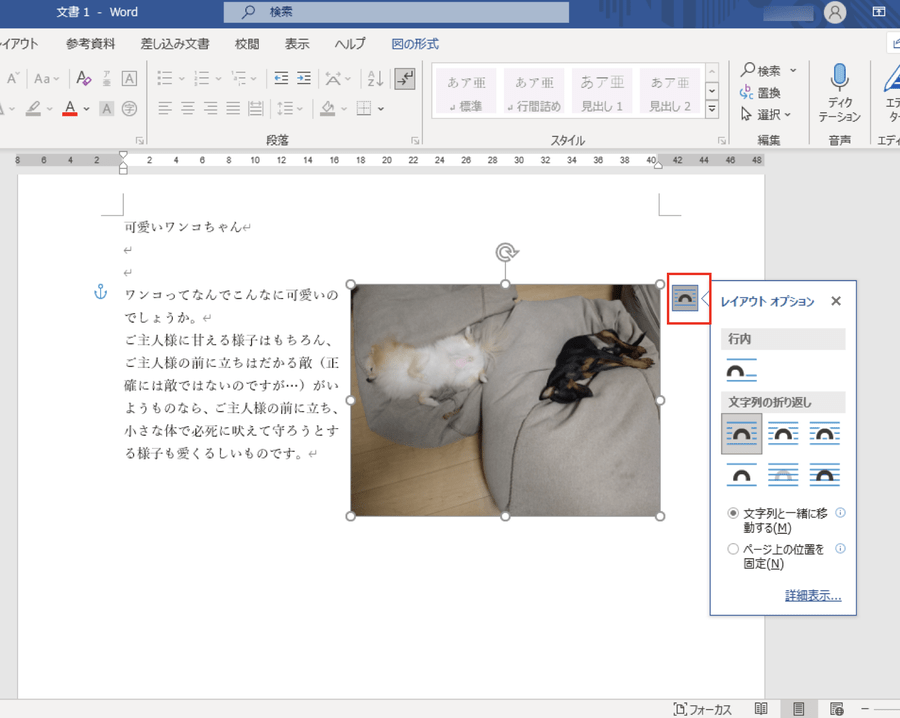
Task: Click the 詳細表示... link
Action: coord(813,596)
